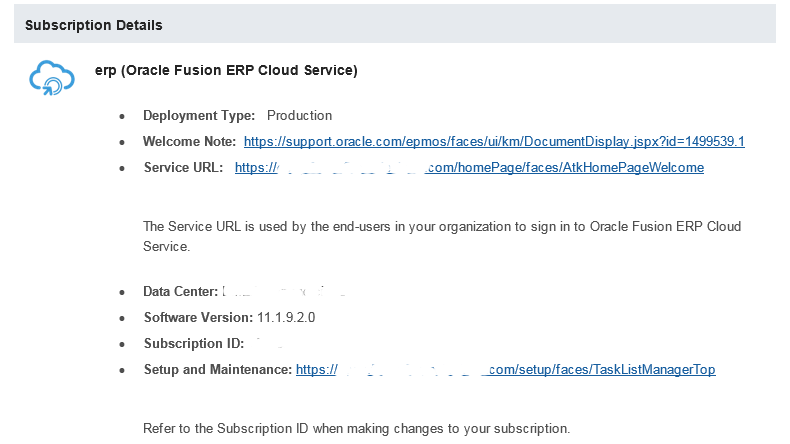Click the Subscription Details header

(94, 25)
